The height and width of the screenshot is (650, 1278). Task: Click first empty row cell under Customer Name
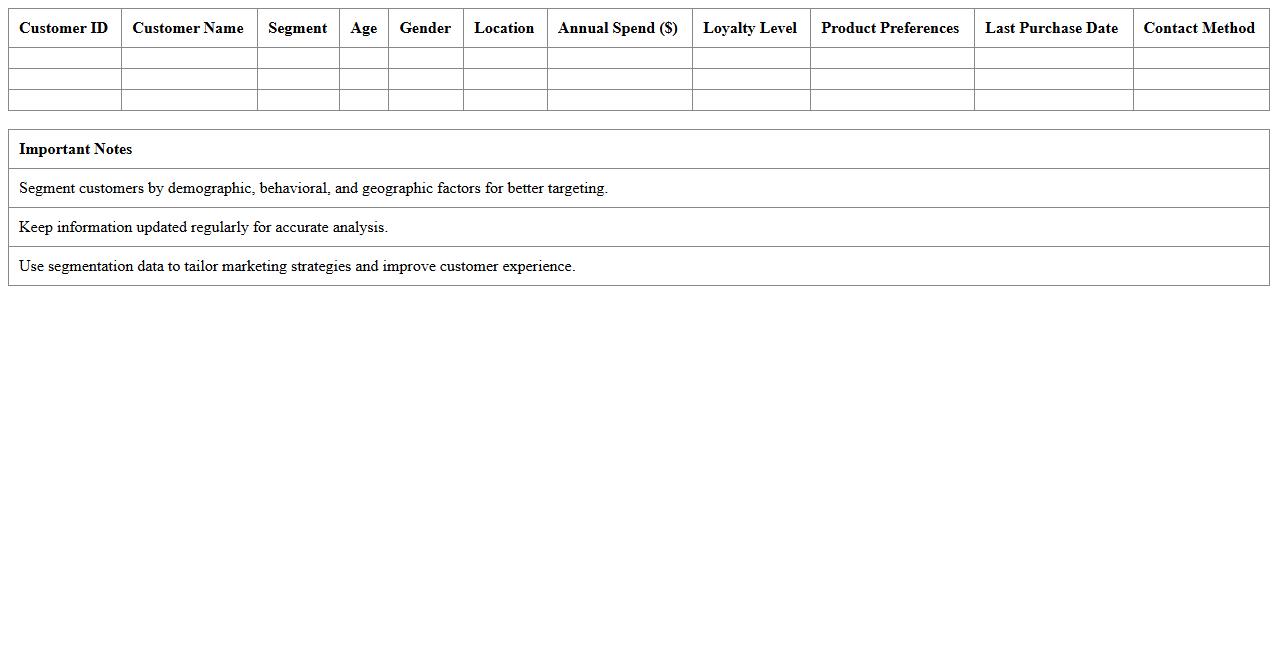(189, 58)
